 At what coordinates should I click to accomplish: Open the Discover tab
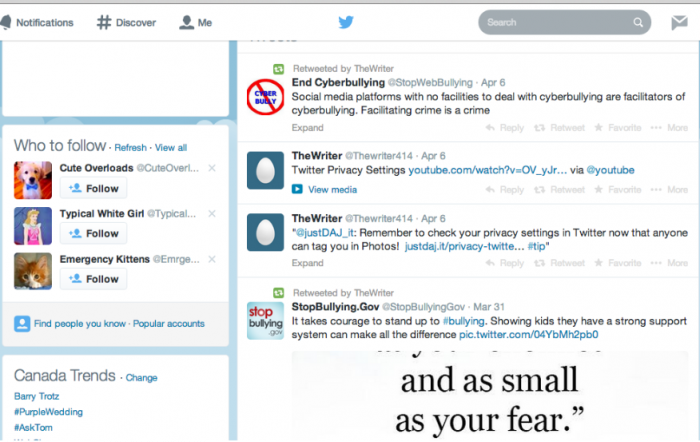pyautogui.click(x=126, y=22)
